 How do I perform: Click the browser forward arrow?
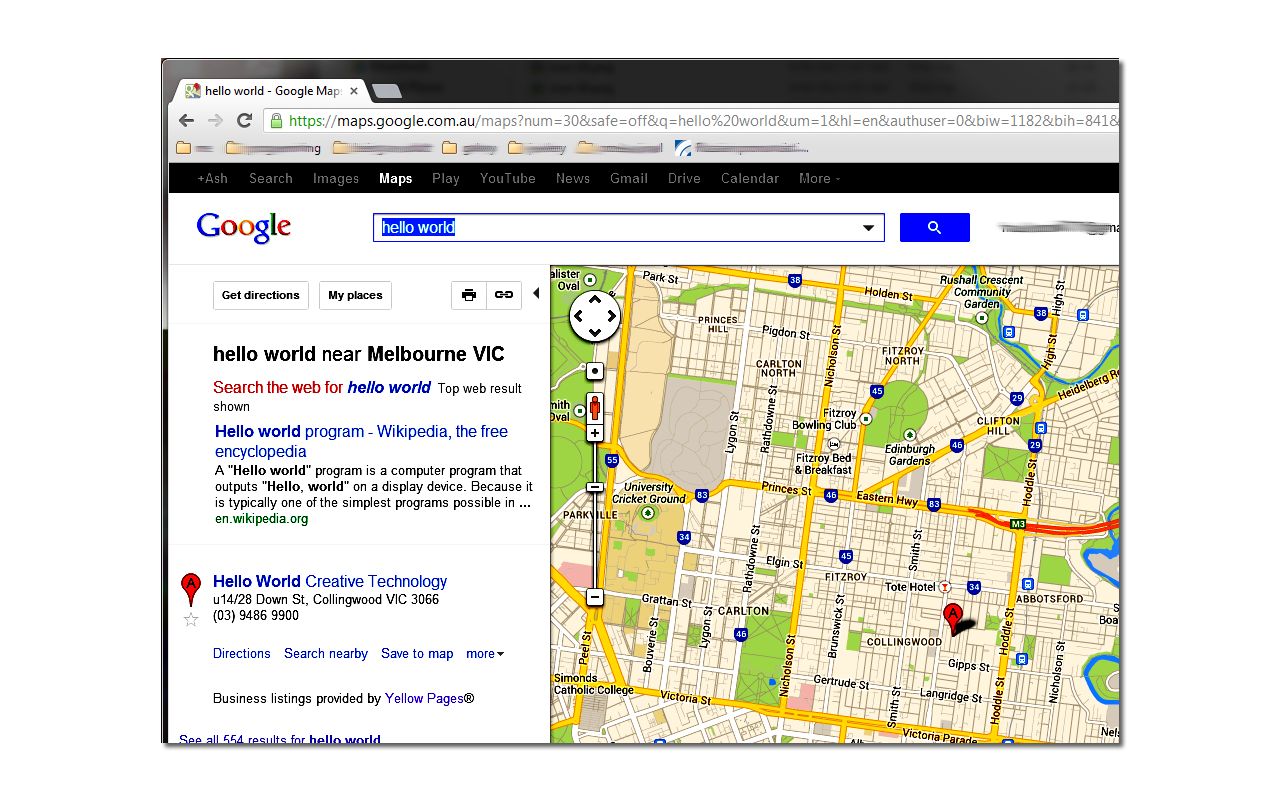pos(215,121)
